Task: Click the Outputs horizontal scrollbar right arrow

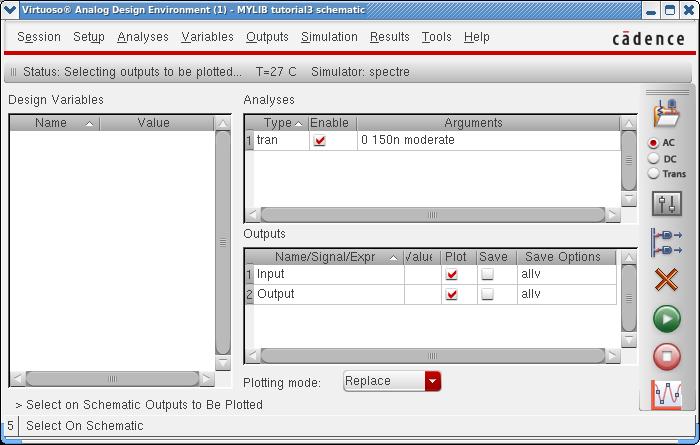Action: (x=612, y=356)
